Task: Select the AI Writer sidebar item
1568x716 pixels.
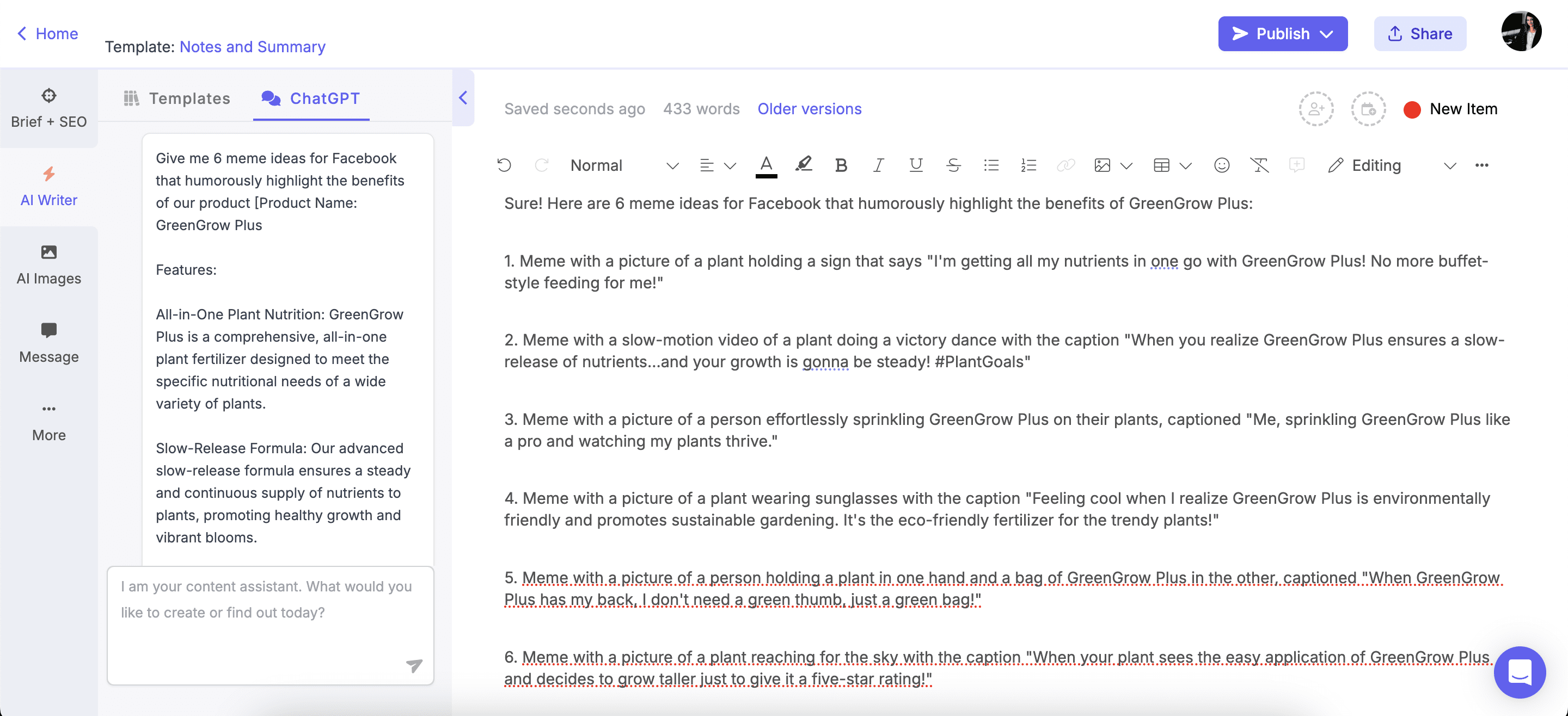Action: (x=48, y=186)
